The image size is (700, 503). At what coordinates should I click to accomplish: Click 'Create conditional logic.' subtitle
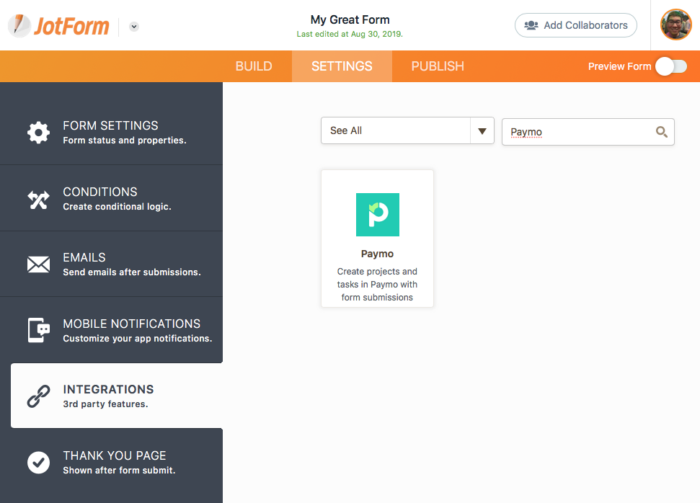click(117, 207)
